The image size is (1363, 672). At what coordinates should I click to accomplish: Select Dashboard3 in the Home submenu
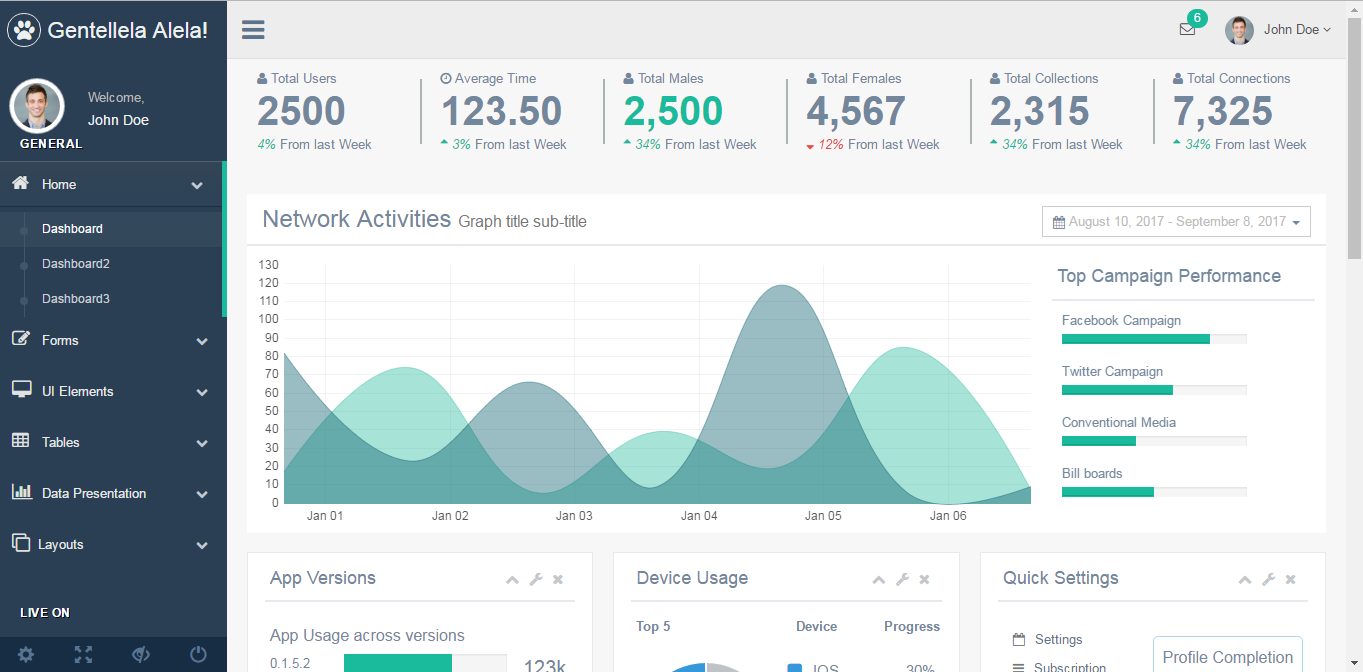point(76,299)
